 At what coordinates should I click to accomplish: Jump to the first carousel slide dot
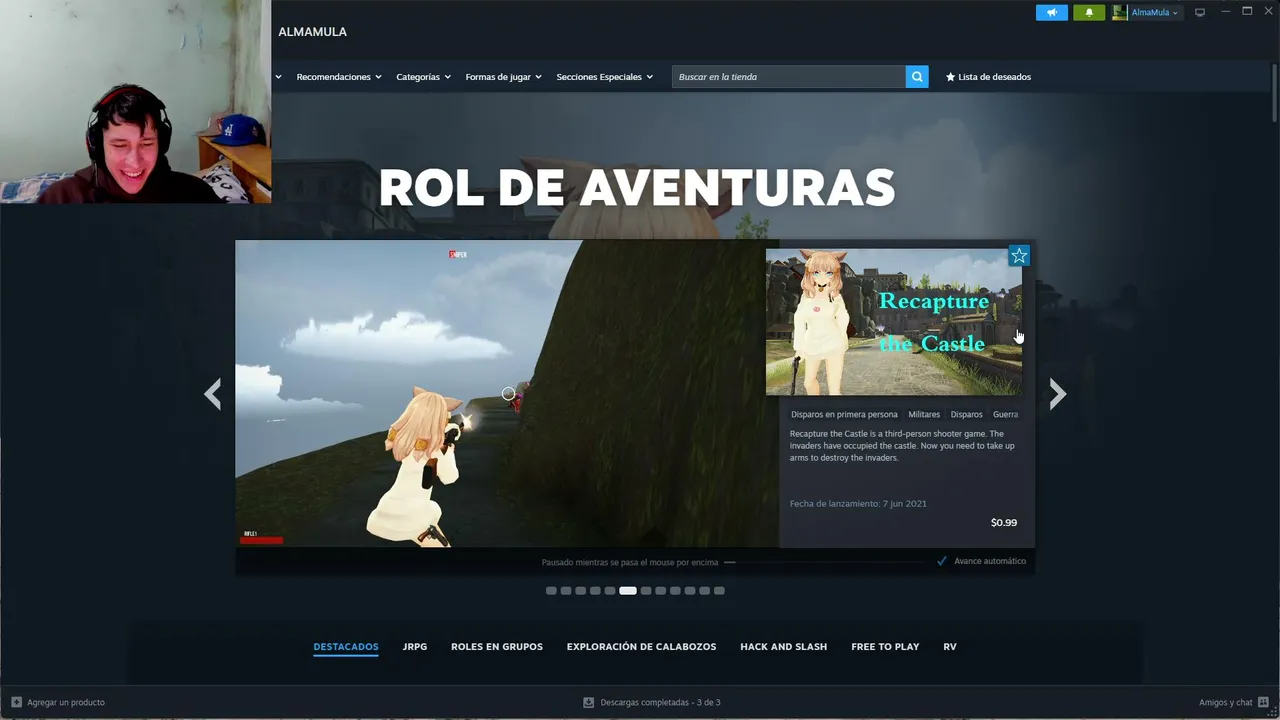tap(551, 591)
